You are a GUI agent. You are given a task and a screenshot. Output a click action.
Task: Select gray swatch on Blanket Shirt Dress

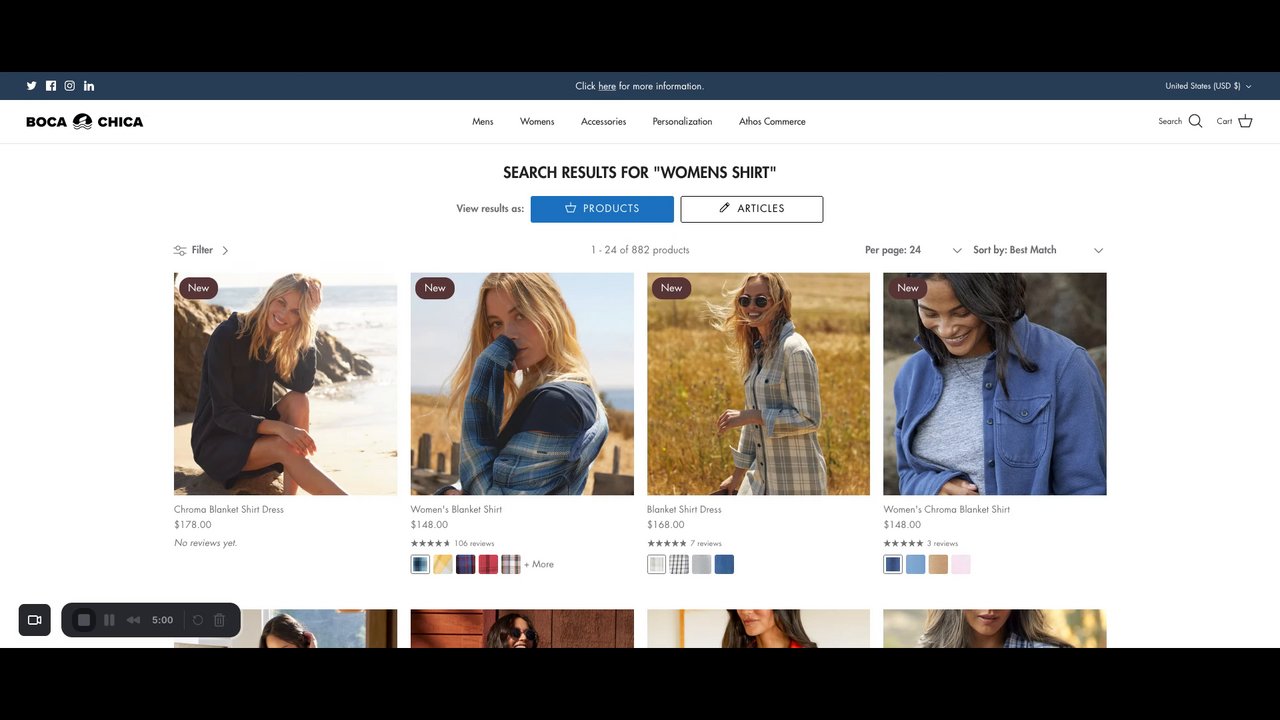click(702, 564)
